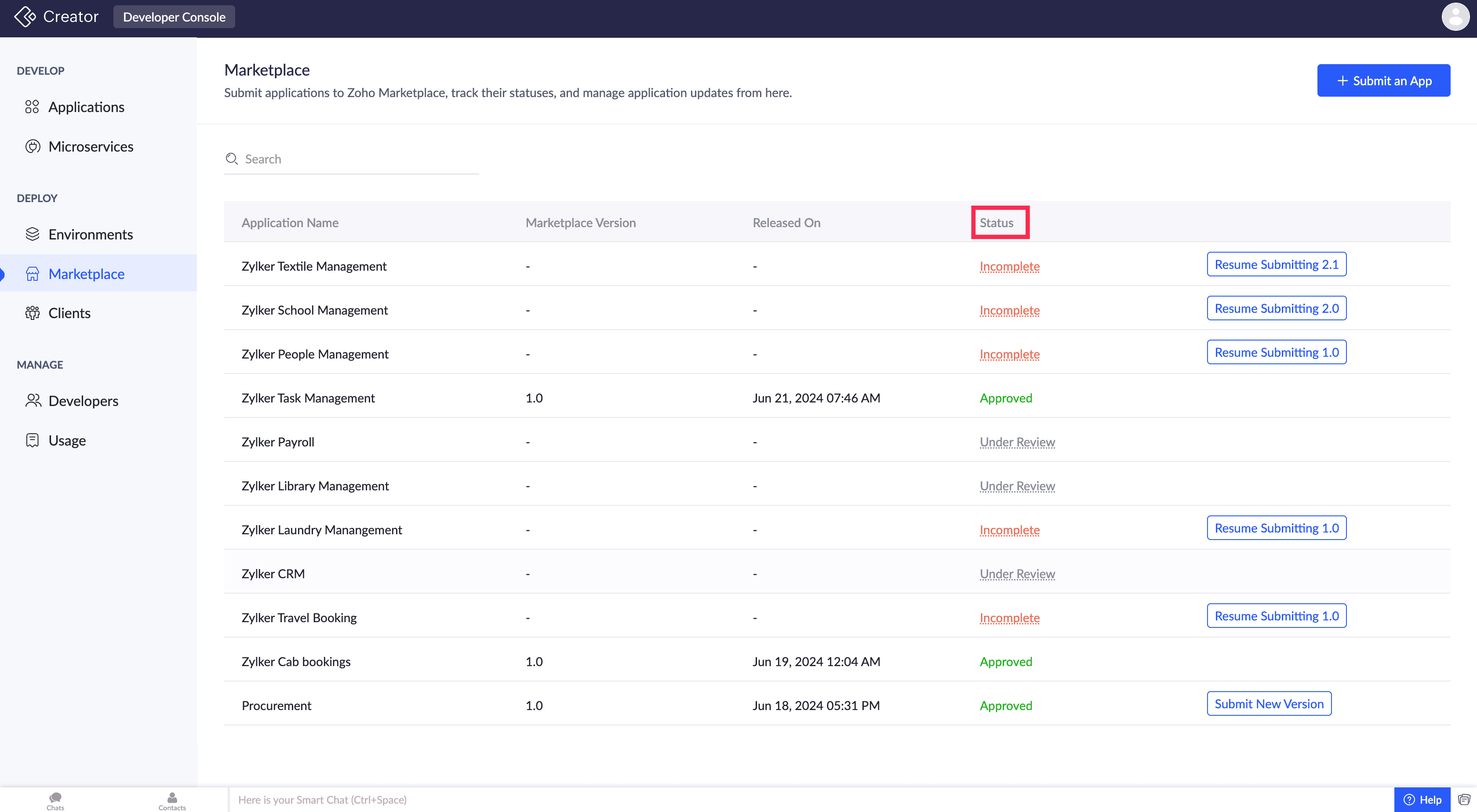Click the Developers people icon
Viewport: 1477px width, 812px height.
click(x=33, y=401)
